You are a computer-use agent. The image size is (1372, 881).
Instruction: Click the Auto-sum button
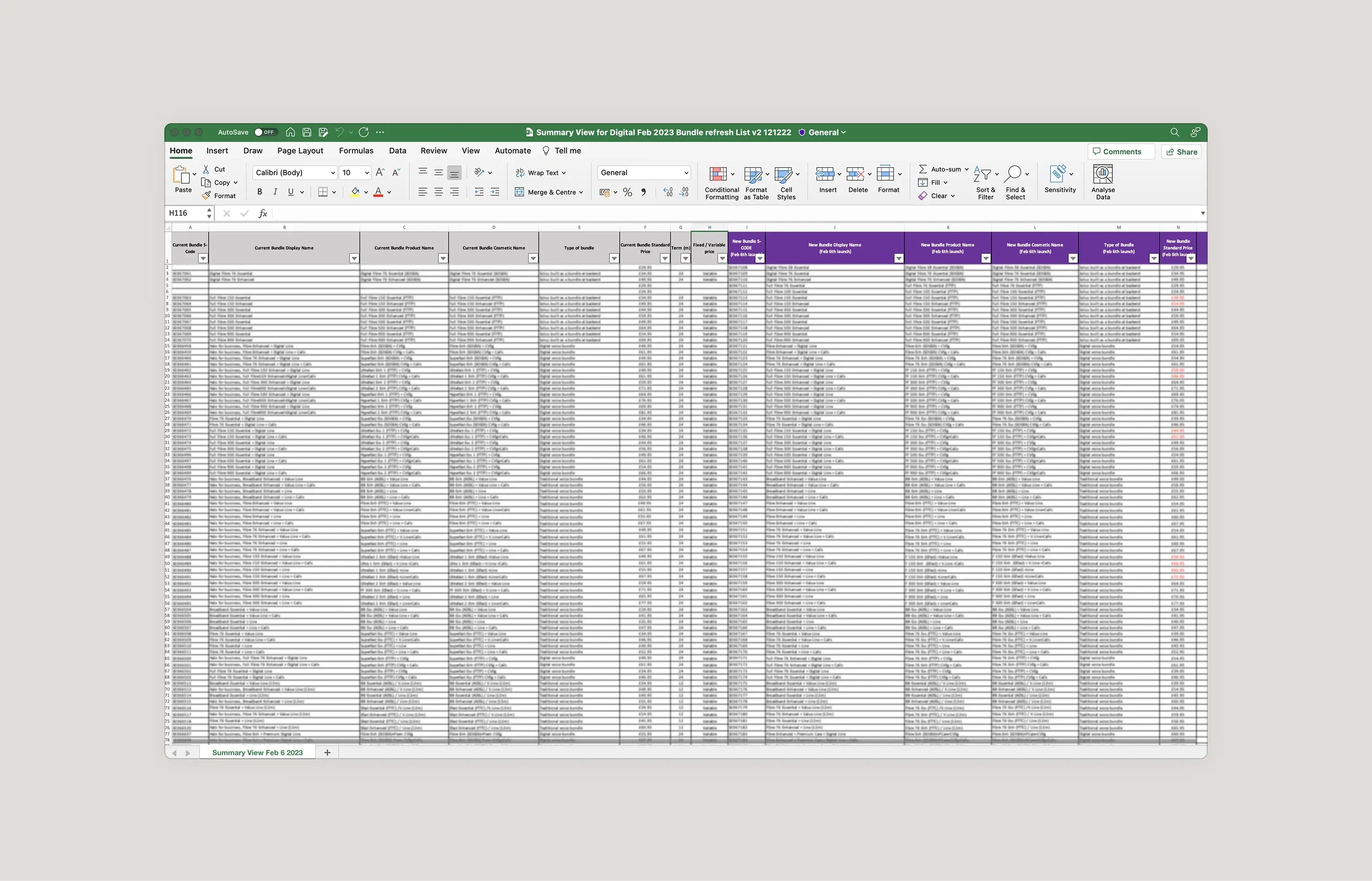point(942,169)
